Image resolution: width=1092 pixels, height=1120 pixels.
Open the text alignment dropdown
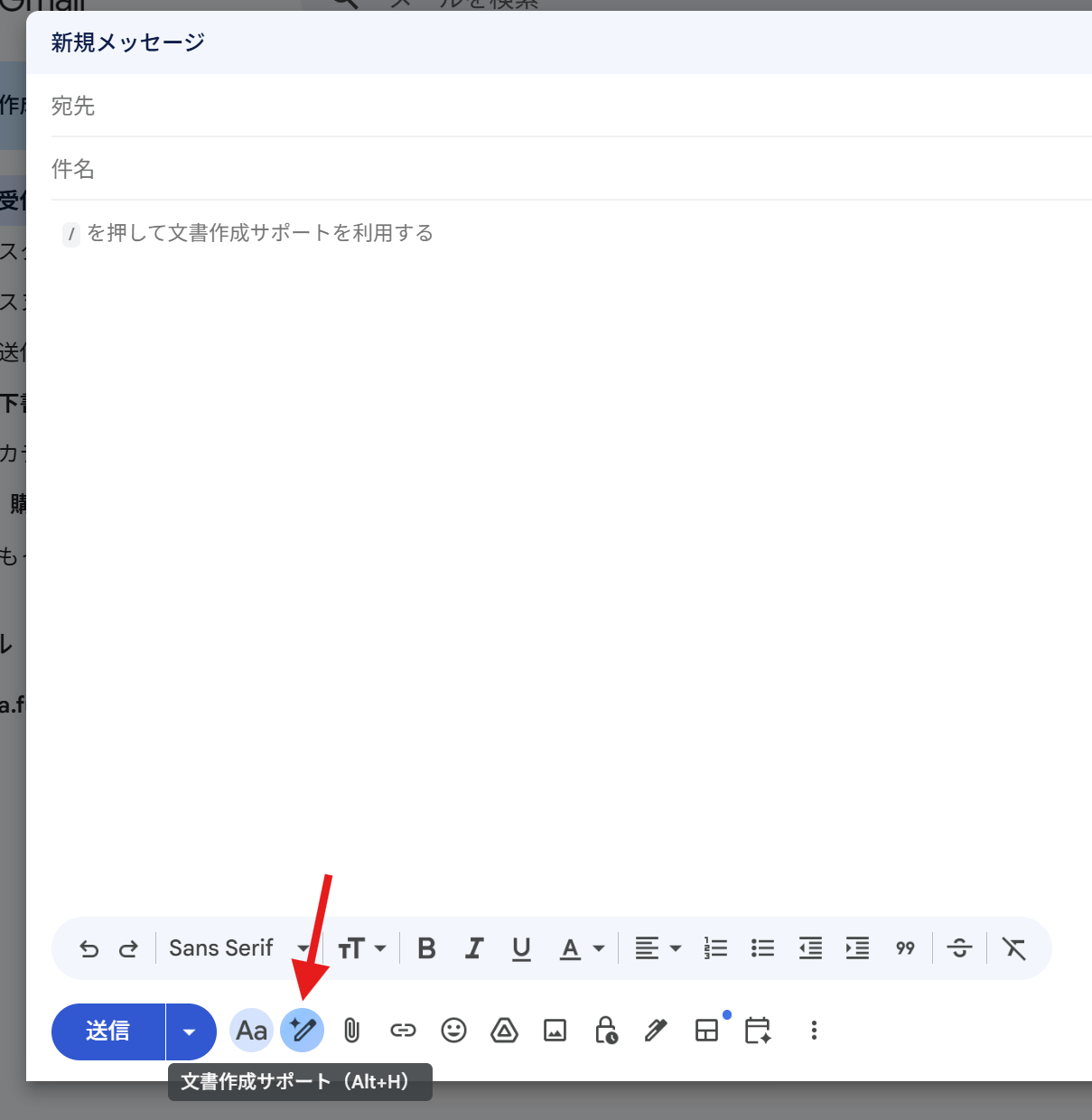(x=658, y=948)
